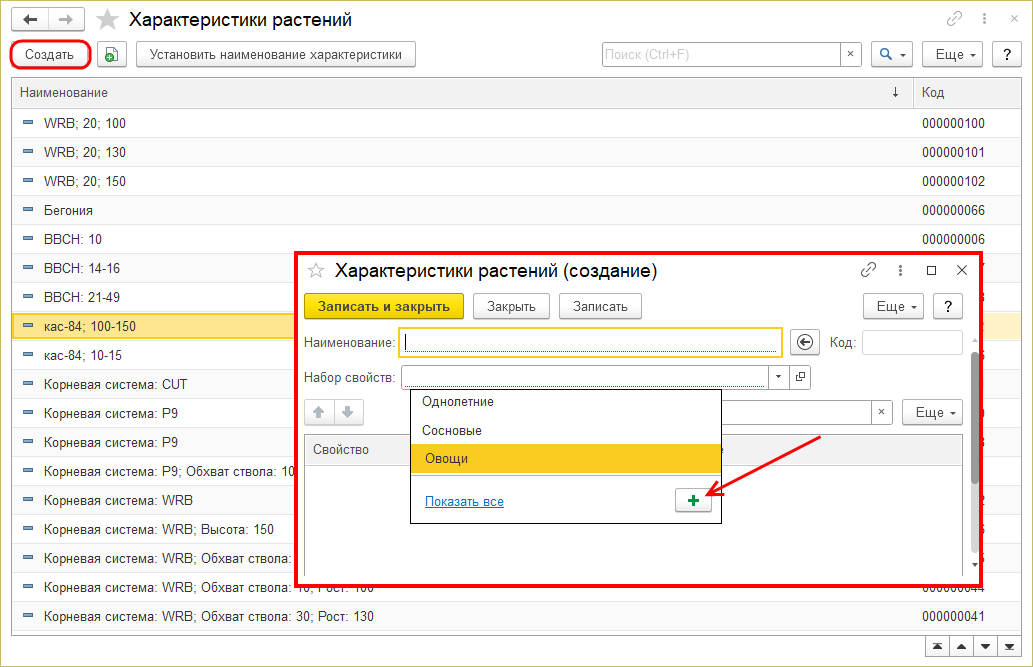Create new set with green plus

point(693,501)
